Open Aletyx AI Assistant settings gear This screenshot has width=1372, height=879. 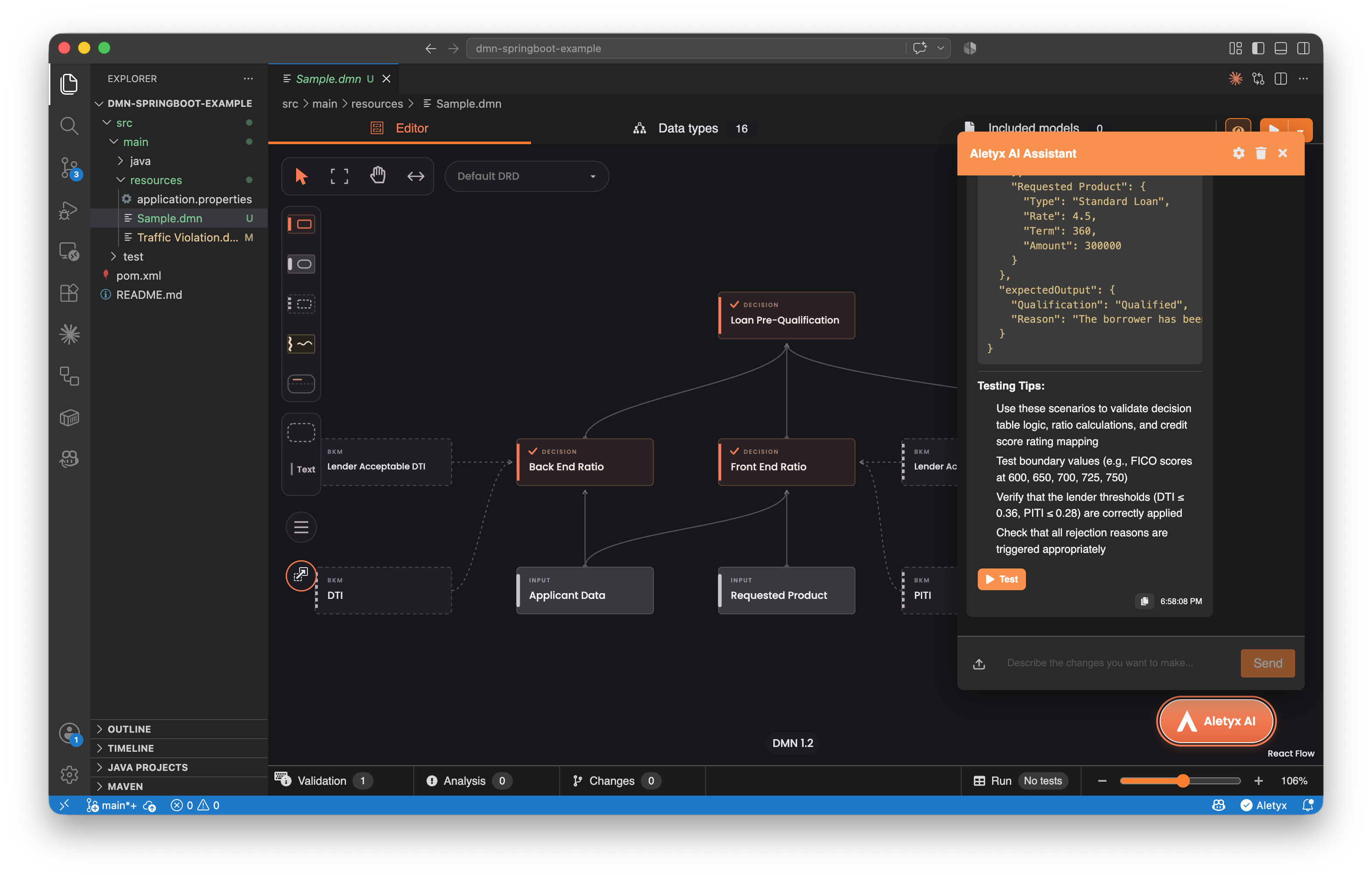pyautogui.click(x=1239, y=153)
